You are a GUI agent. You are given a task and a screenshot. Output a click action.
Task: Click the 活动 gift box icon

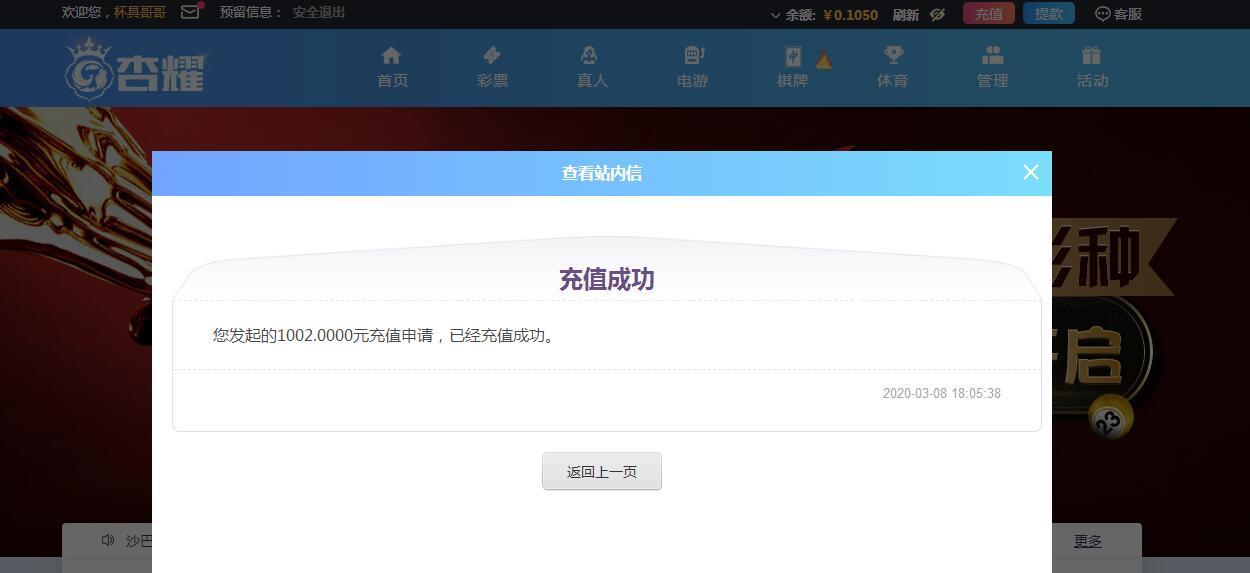coord(1091,56)
